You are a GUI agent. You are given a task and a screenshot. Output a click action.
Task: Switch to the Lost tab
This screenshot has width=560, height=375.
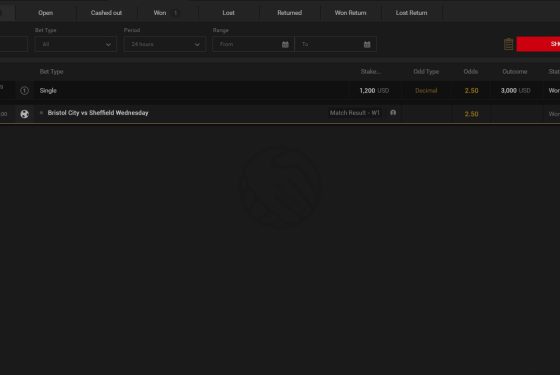(228, 13)
